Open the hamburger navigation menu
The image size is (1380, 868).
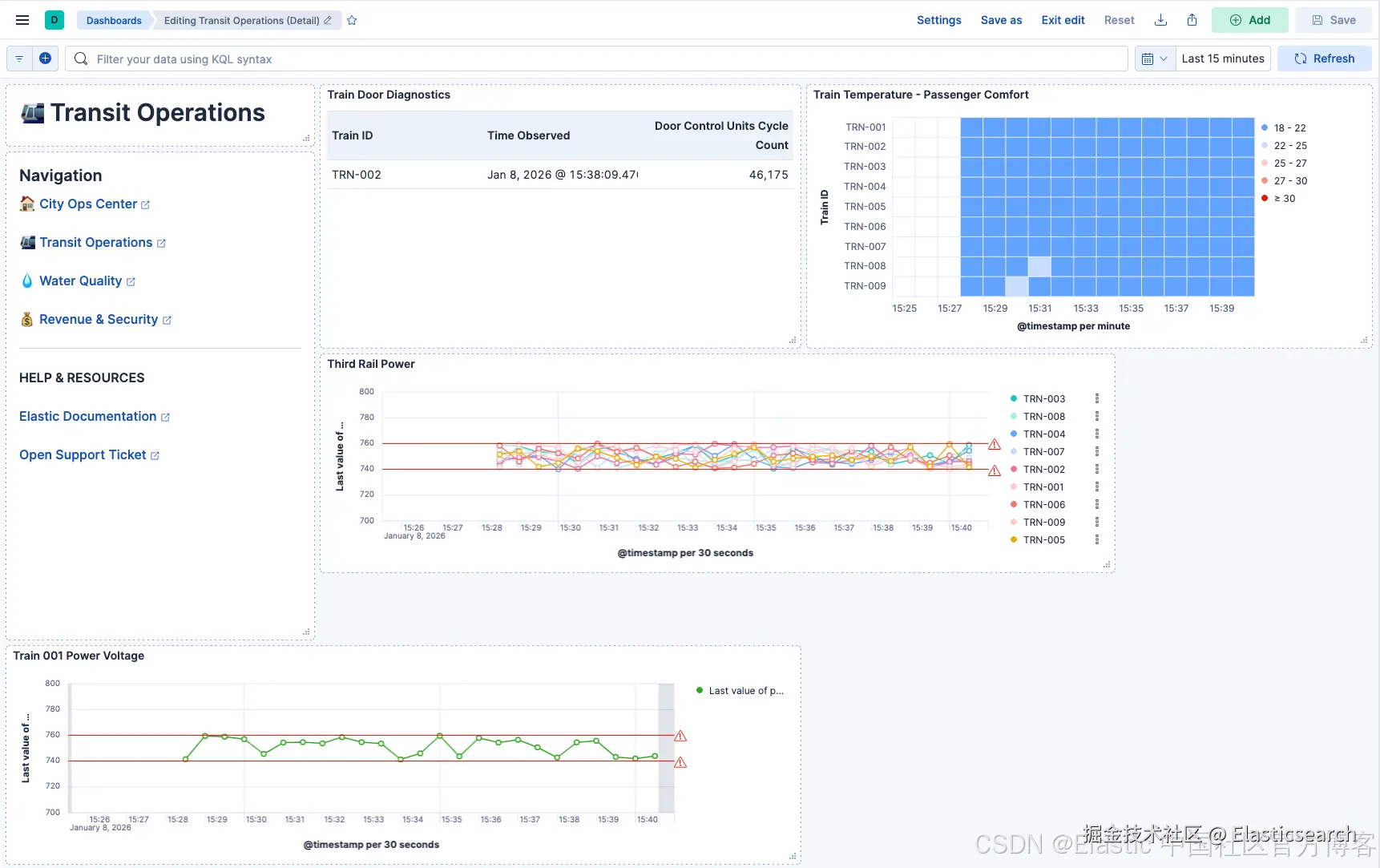pyautogui.click(x=22, y=20)
